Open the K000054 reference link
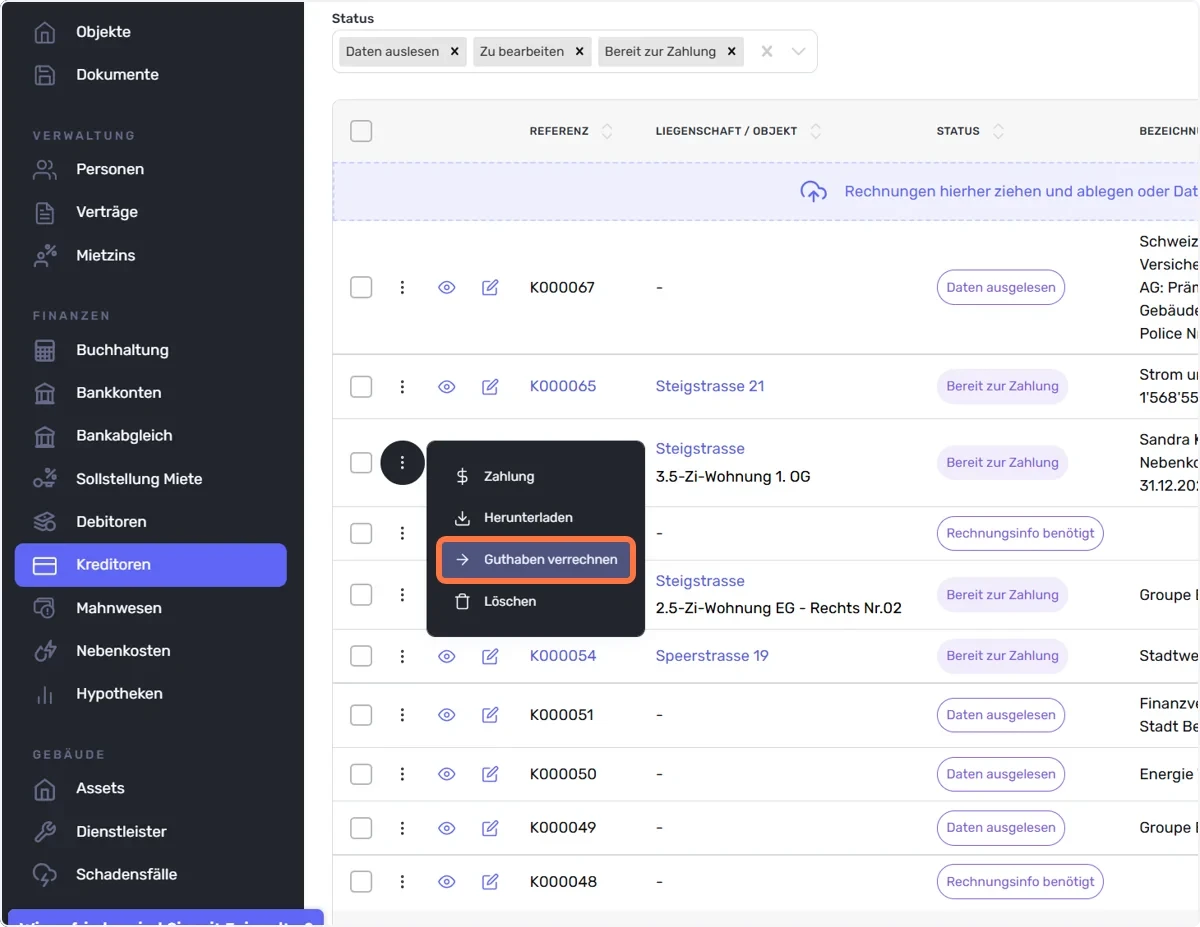1200x927 pixels. [563, 656]
